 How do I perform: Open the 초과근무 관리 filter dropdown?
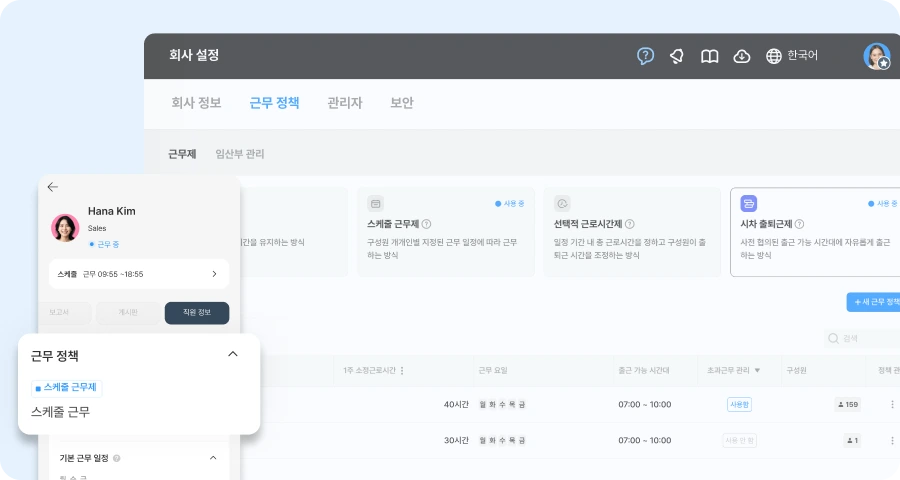[x=757, y=370]
